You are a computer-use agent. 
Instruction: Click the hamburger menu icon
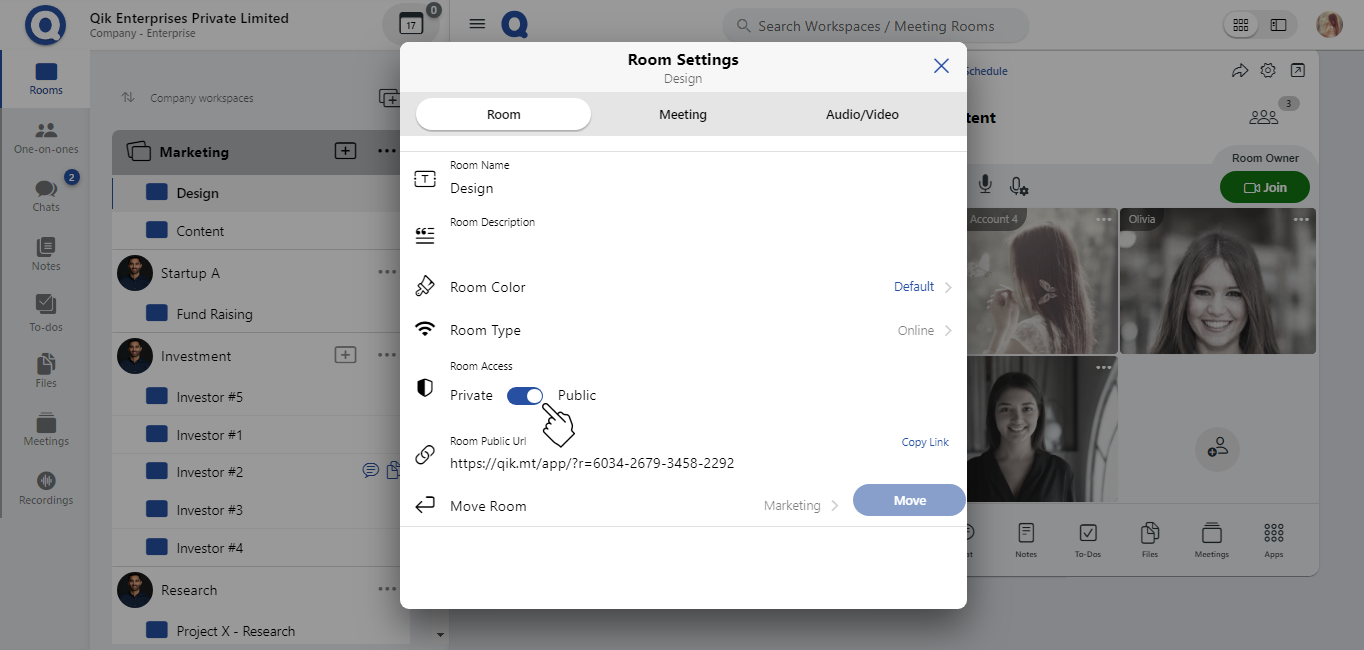(477, 25)
